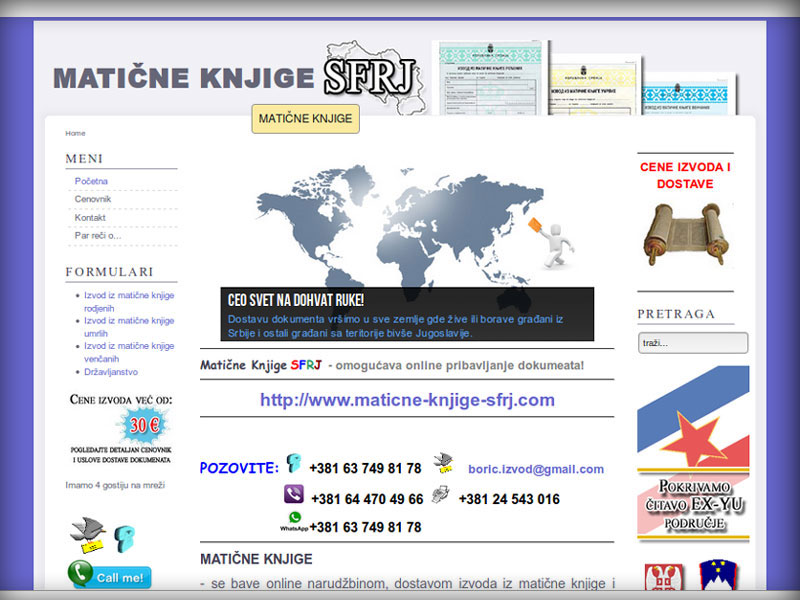Click into the traži... search field
The height and width of the screenshot is (600, 800).
click(693, 343)
